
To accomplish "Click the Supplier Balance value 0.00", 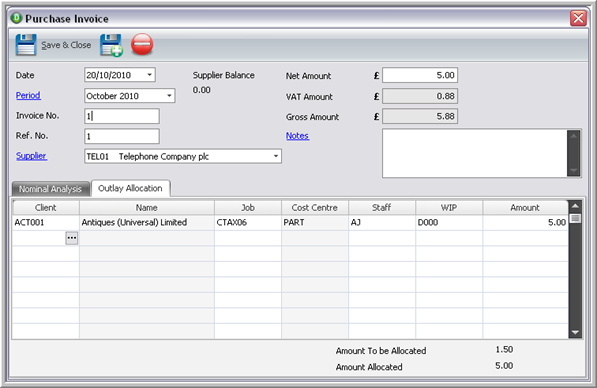I will pos(201,90).
